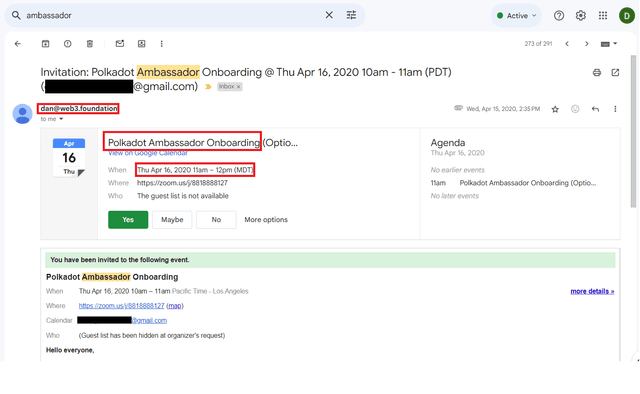The image size is (640, 394).
Task: Open the map link
Action: click(175, 306)
